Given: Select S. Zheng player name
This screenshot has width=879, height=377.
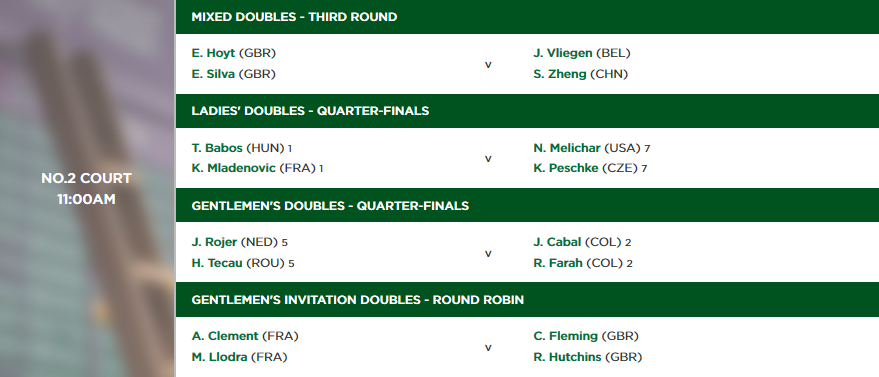Looking at the screenshot, I should (x=560, y=74).
